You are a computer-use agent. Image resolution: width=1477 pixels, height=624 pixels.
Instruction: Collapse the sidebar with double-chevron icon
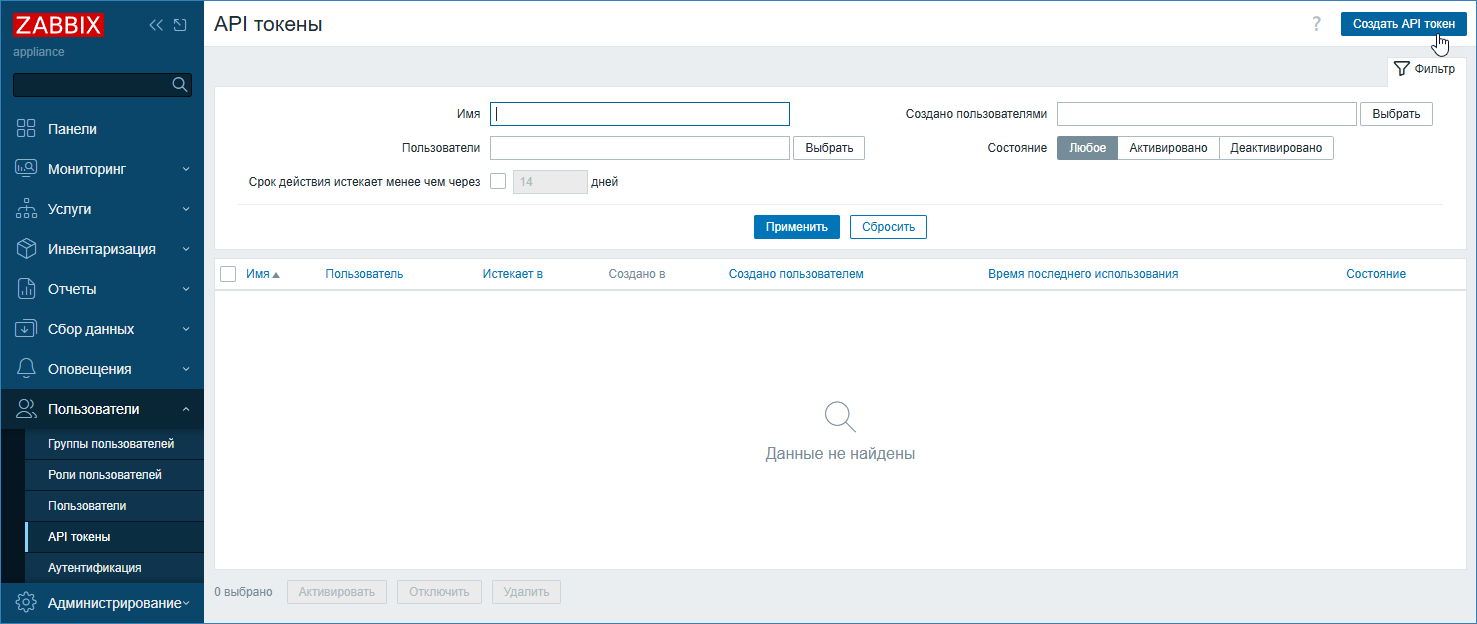156,25
